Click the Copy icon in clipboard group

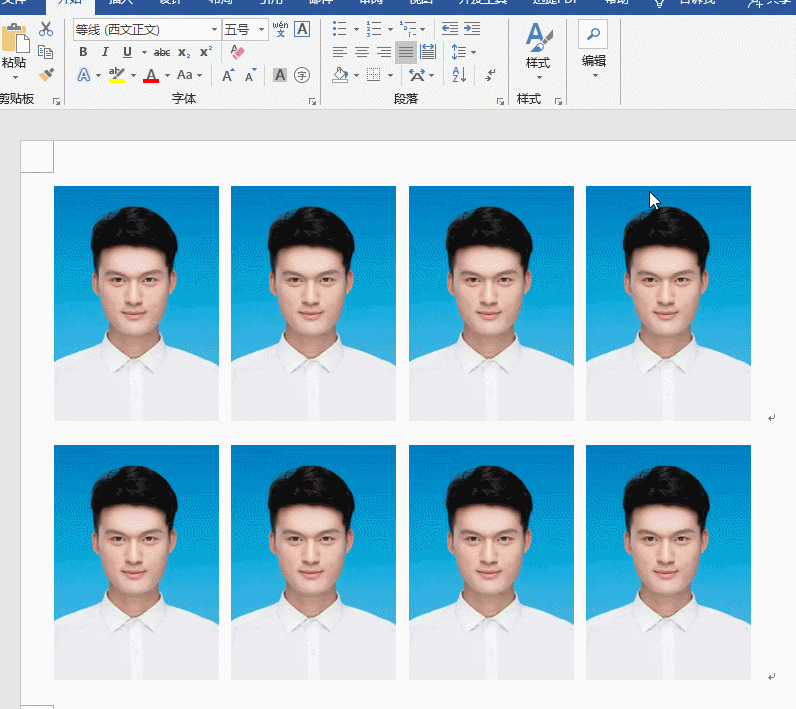pos(46,52)
